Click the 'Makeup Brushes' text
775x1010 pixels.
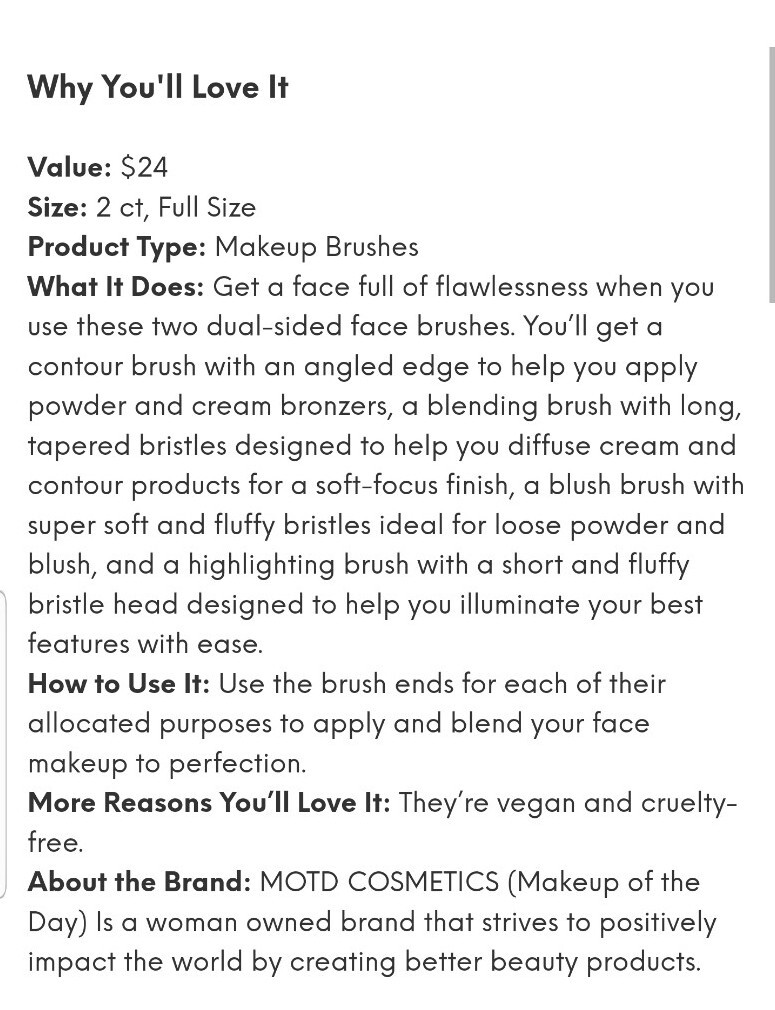point(316,247)
